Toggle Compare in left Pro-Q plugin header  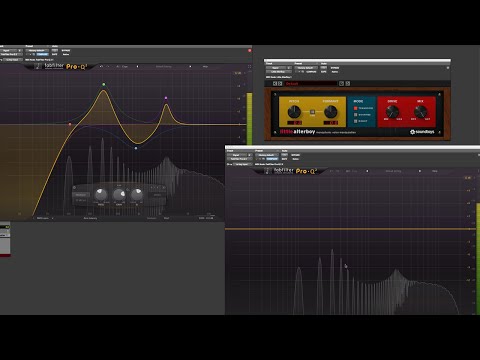42,54
